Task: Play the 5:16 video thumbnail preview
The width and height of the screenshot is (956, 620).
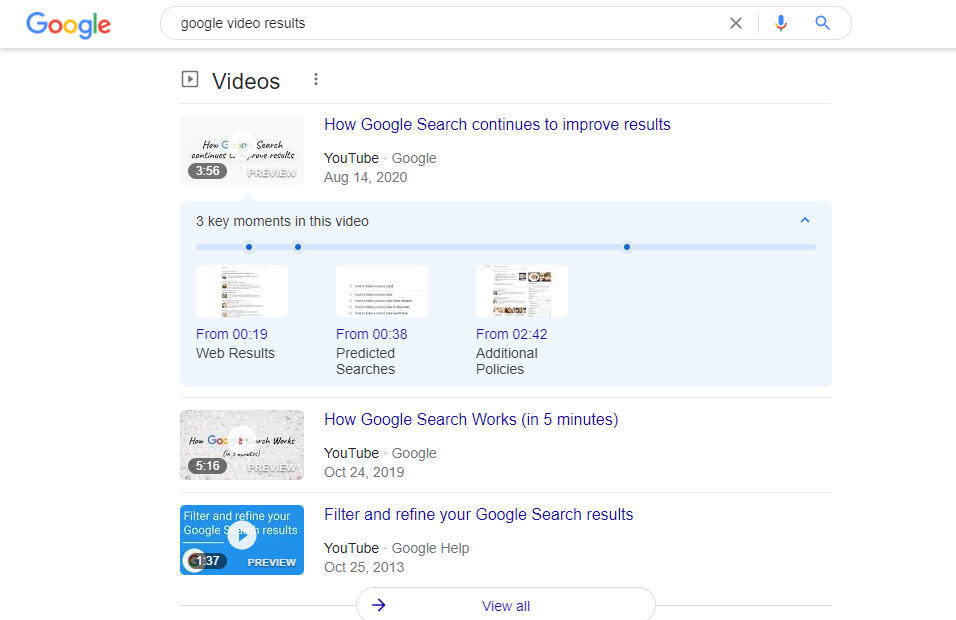Action: [242, 445]
